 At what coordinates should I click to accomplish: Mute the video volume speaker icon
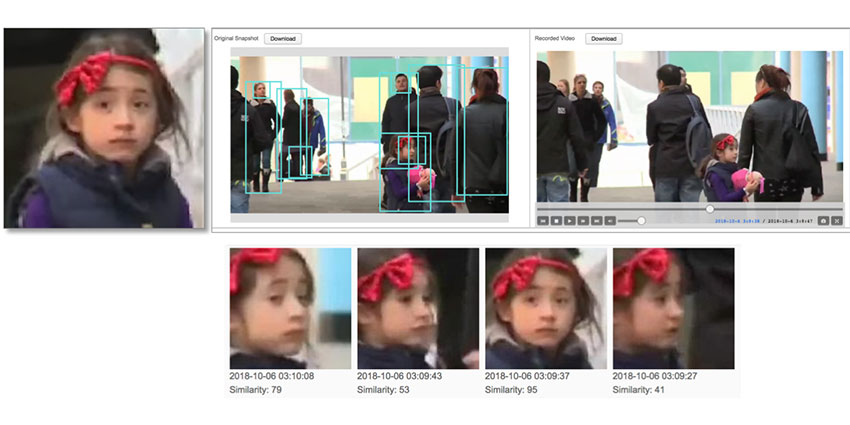tap(610, 221)
